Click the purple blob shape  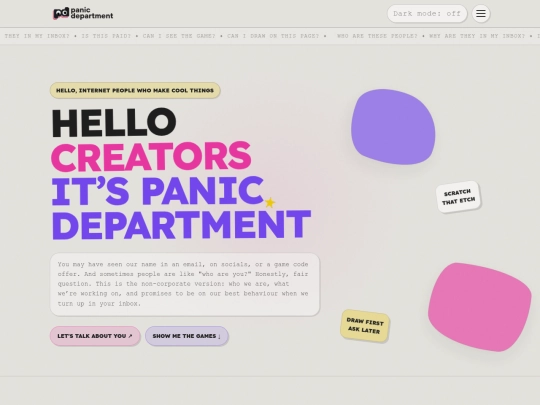393,127
